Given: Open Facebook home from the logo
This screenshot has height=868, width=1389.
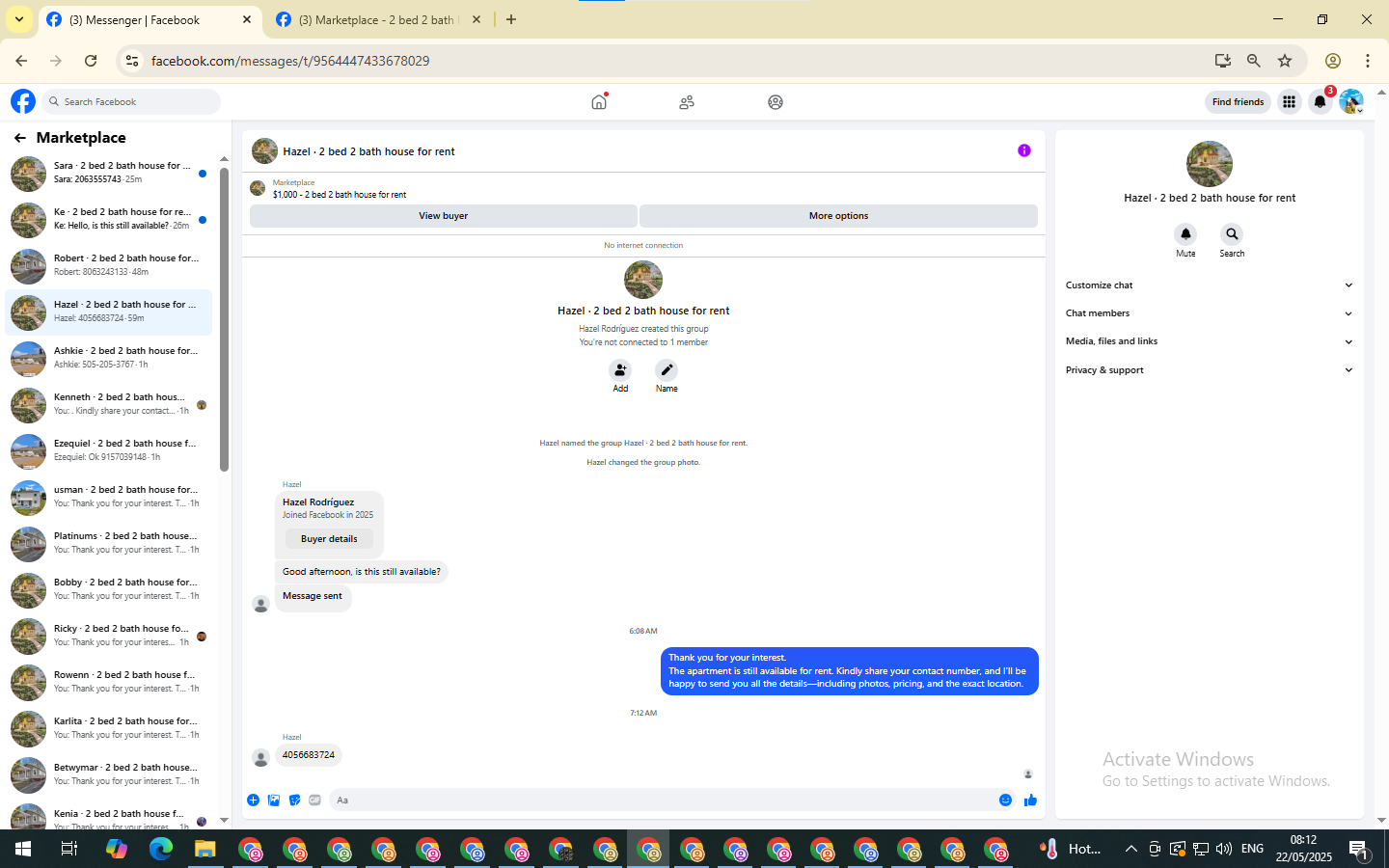Looking at the screenshot, I should 23,101.
